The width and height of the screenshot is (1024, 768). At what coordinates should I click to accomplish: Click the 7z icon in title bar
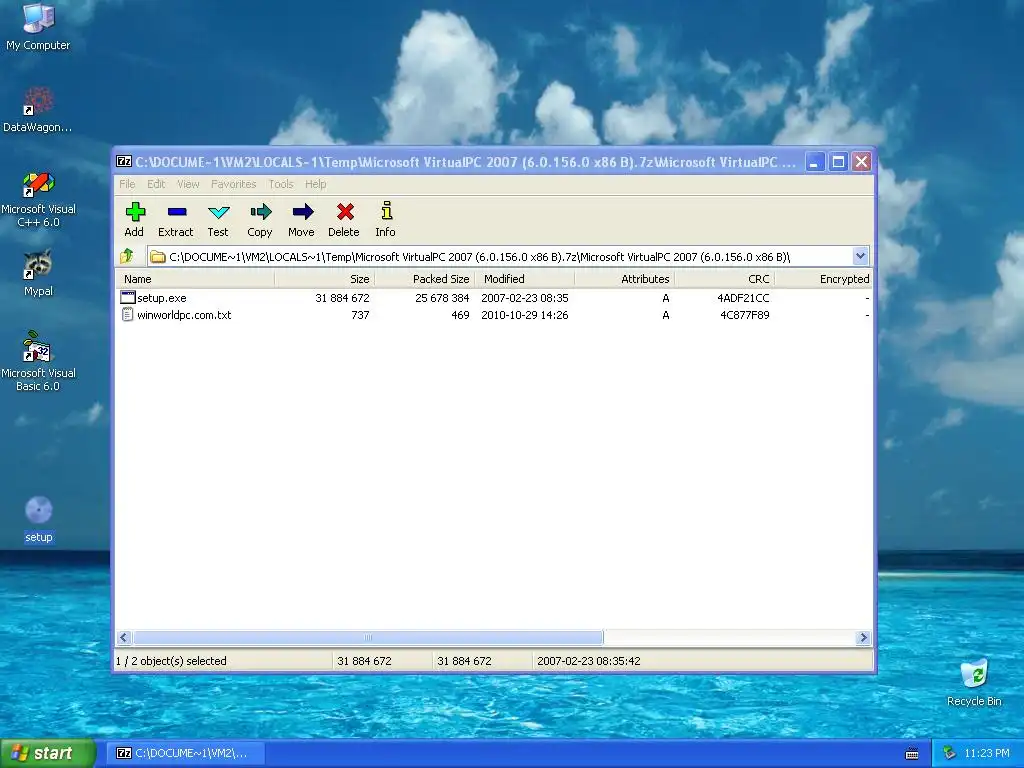click(124, 161)
